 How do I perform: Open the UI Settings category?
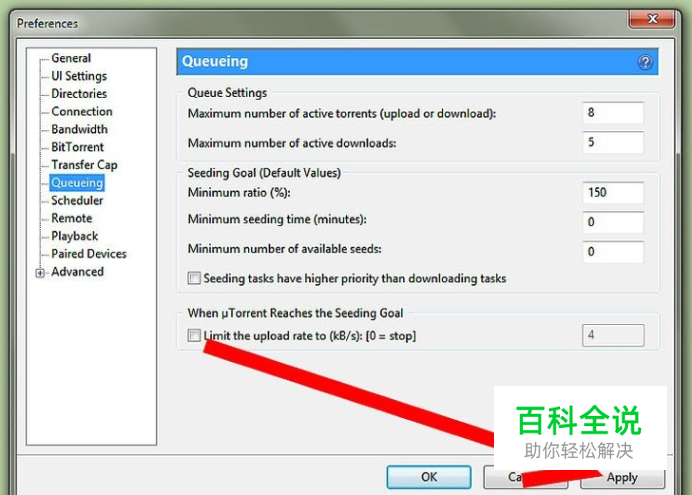click(79, 76)
